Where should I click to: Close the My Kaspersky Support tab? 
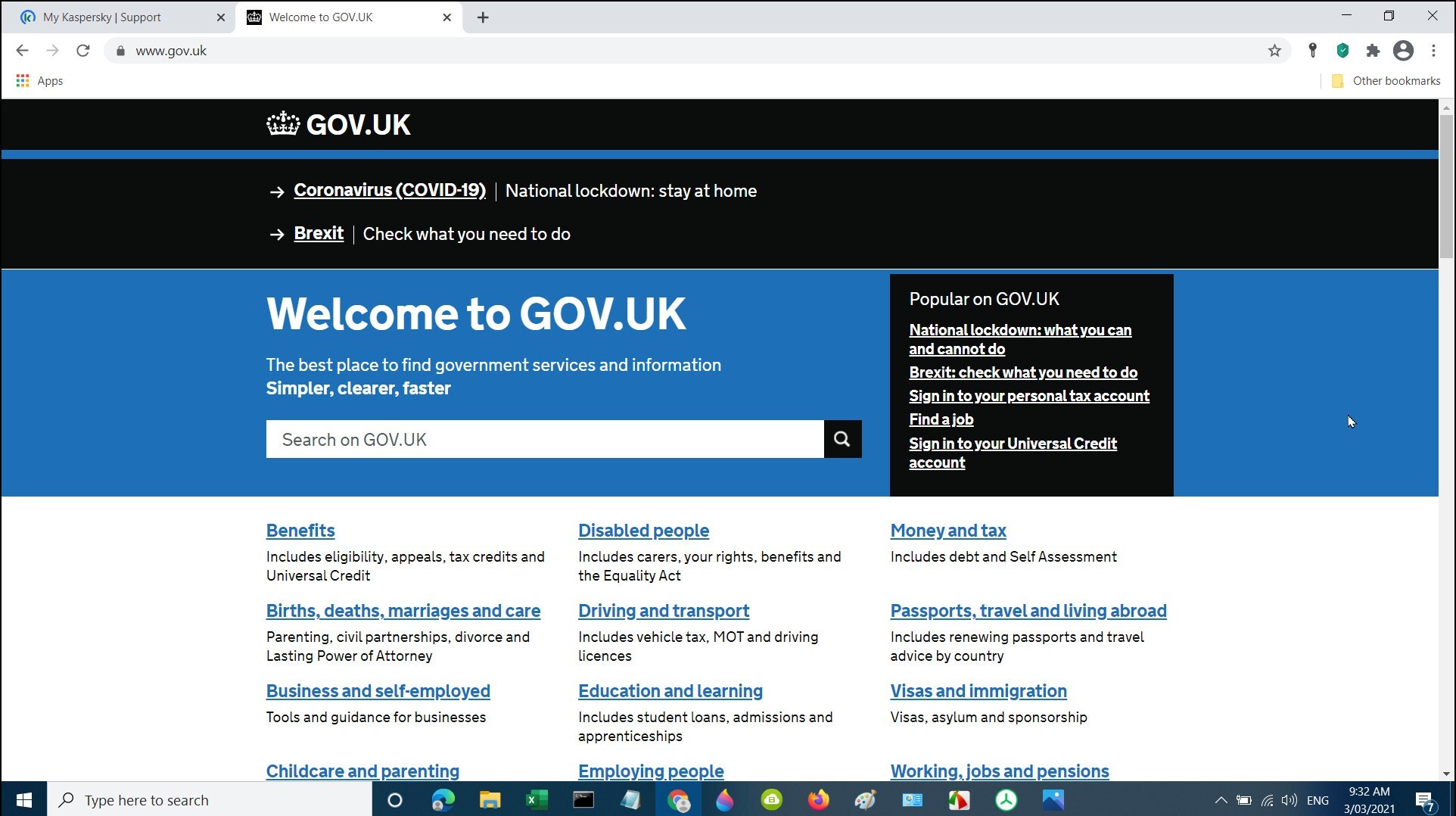click(220, 17)
